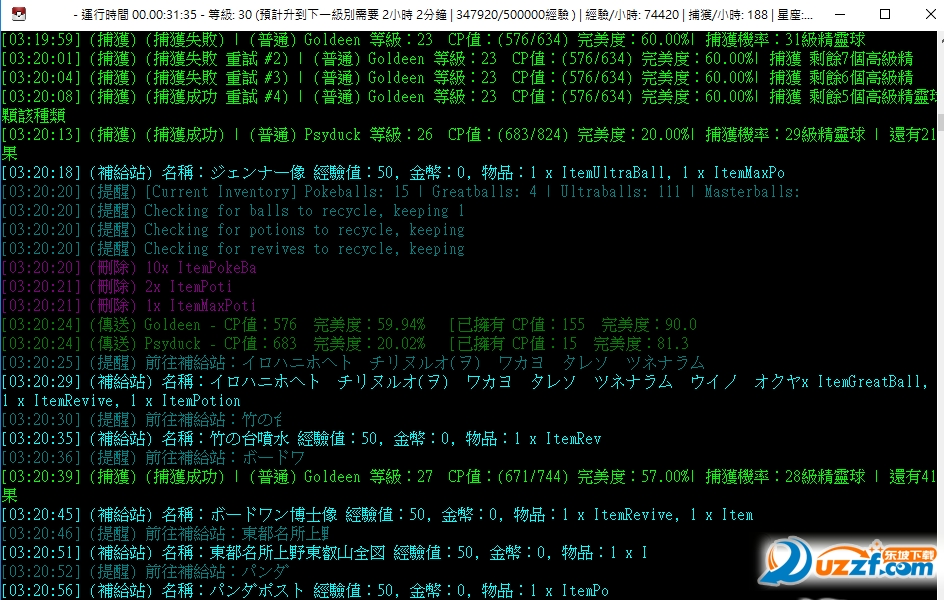Image resolution: width=944 pixels, height=600 pixels.
Task: Select the [Current Inventory] Pokeballs: 15 line
Action: (x=401, y=192)
